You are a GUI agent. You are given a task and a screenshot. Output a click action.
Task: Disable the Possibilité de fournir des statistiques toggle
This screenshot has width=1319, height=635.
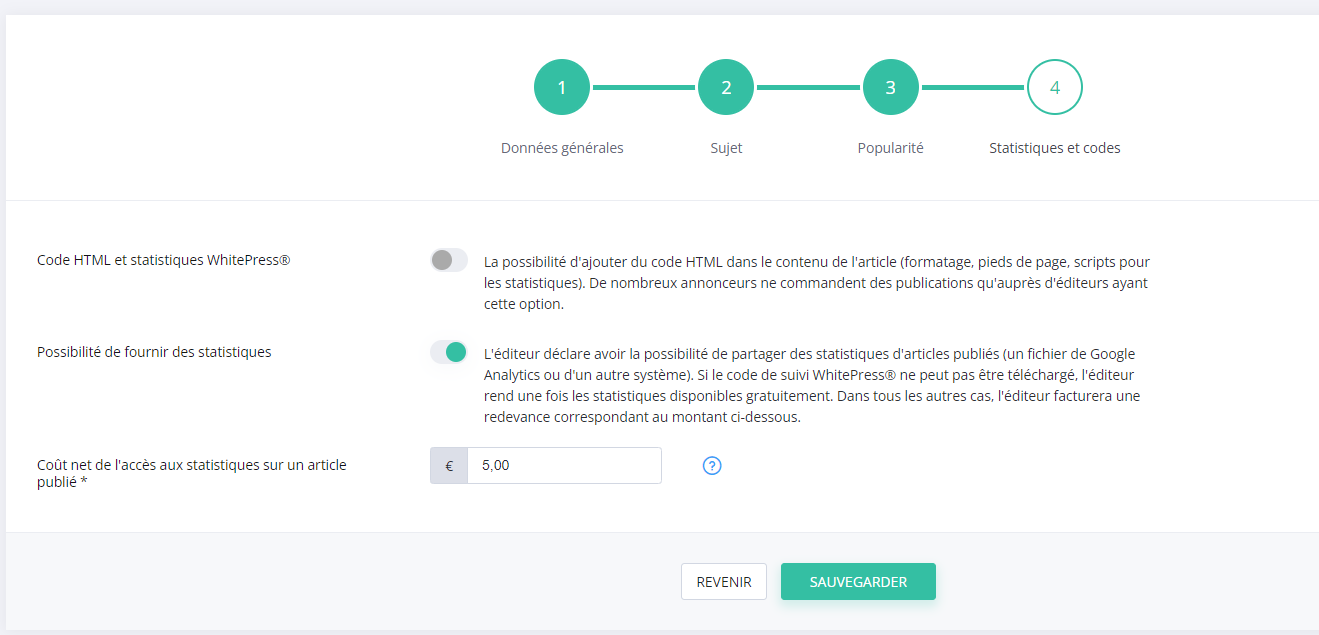click(449, 352)
